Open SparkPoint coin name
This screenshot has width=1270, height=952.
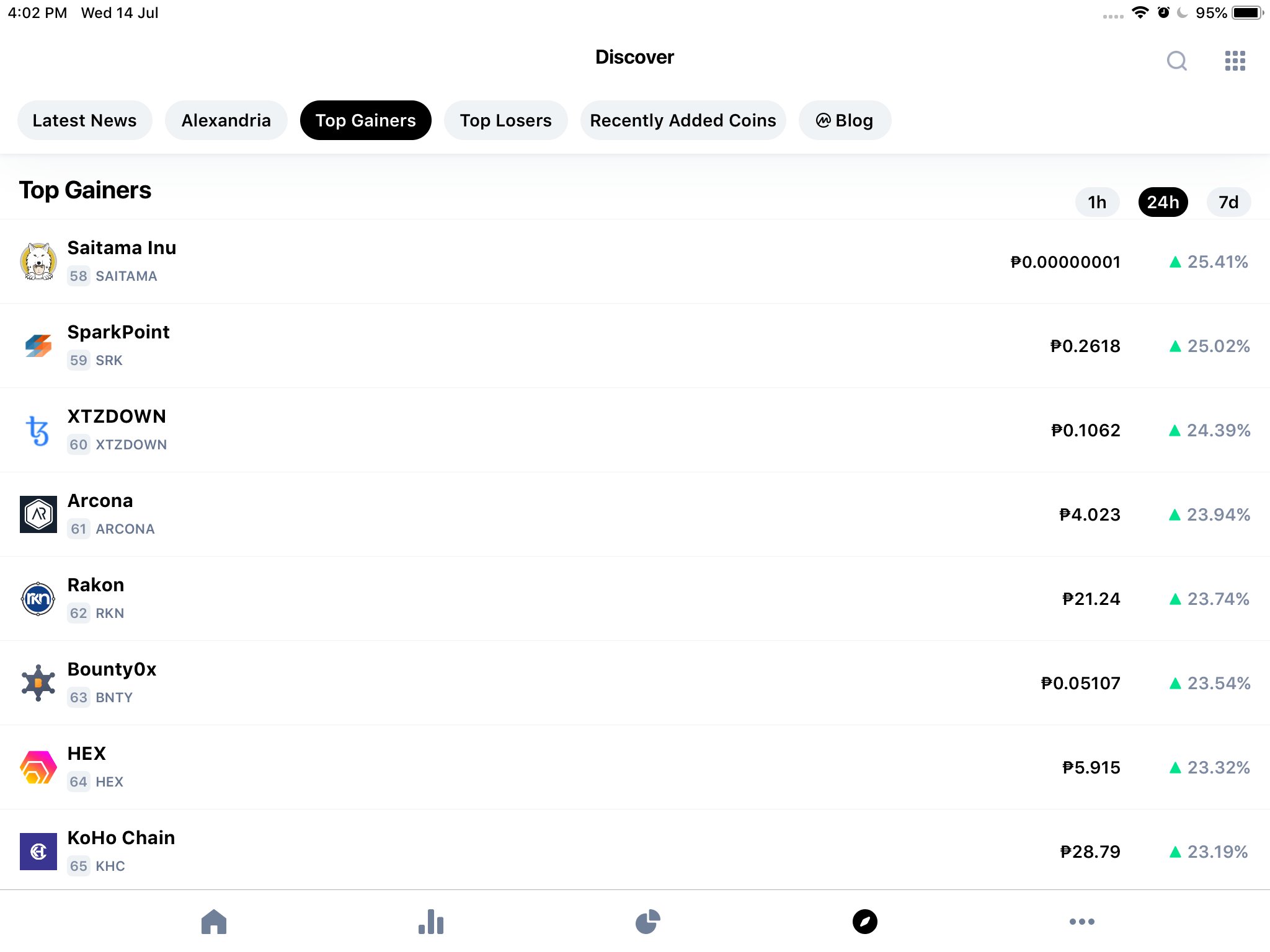pos(118,332)
